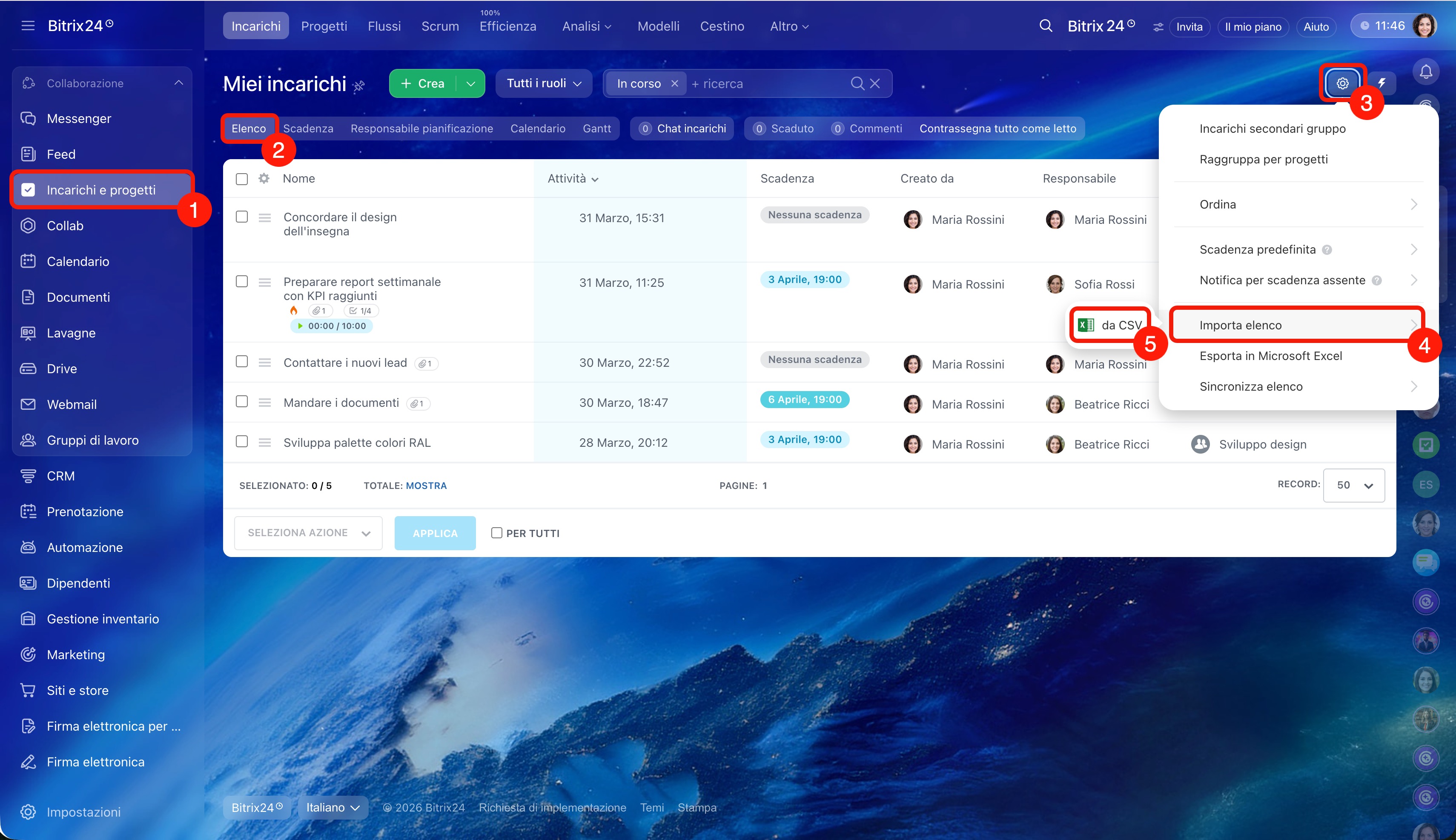Viewport: 1456px width, 840px height.
Task: Pin the Miei incarichi page icon
Action: (x=359, y=86)
